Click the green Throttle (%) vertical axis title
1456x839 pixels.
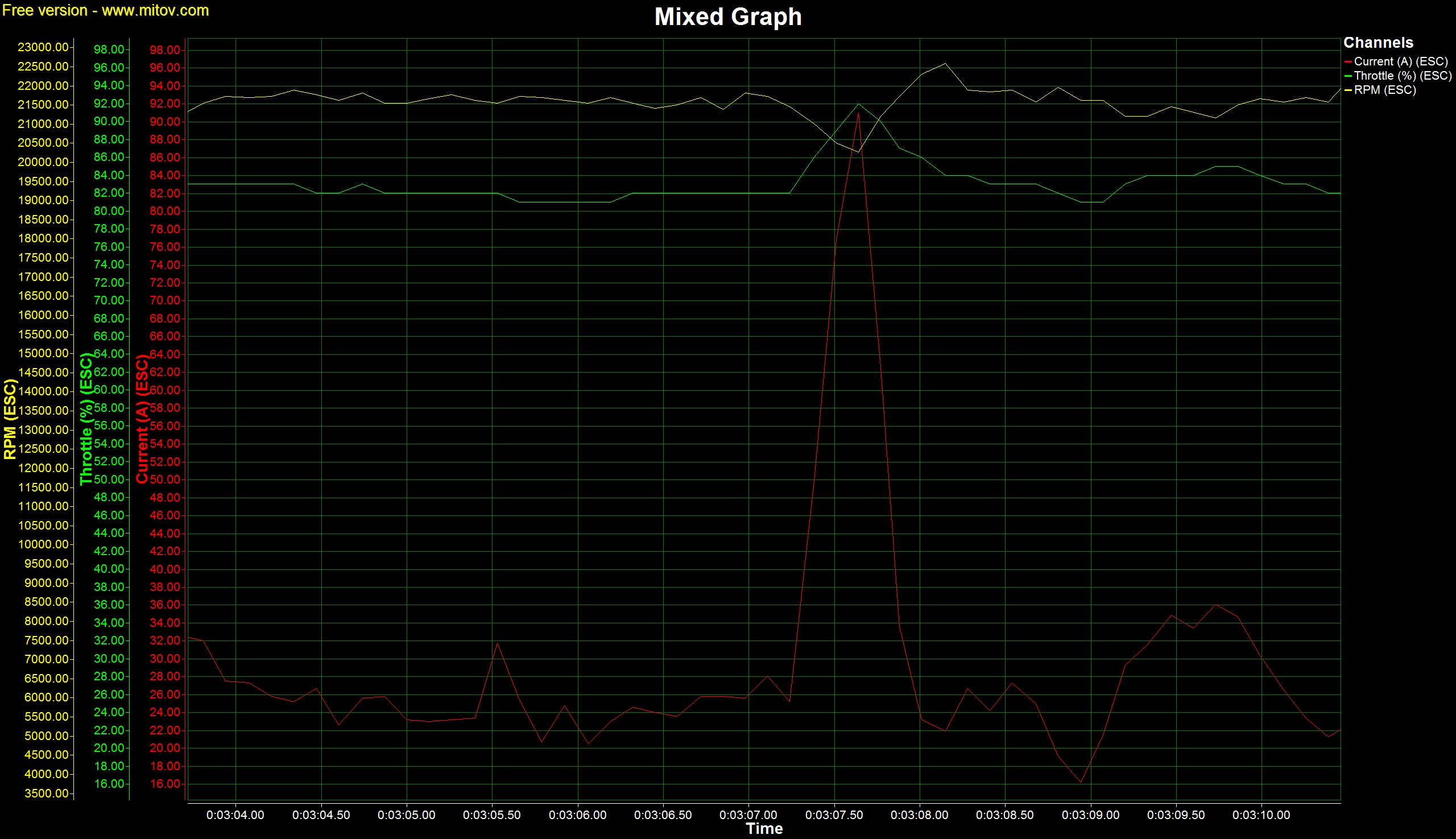coord(86,419)
